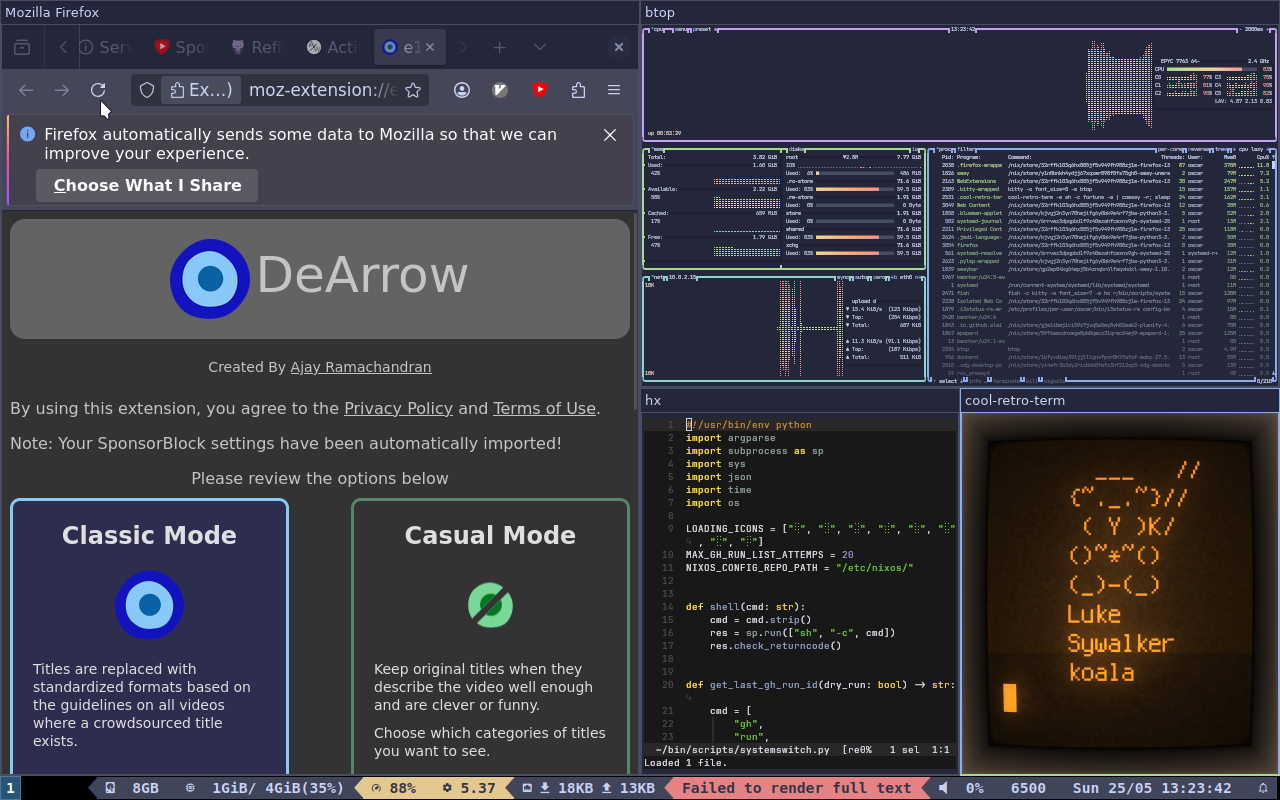Image resolution: width=1280 pixels, height=800 pixels.
Task: Go back in Firefox history
Action: click(x=26, y=90)
